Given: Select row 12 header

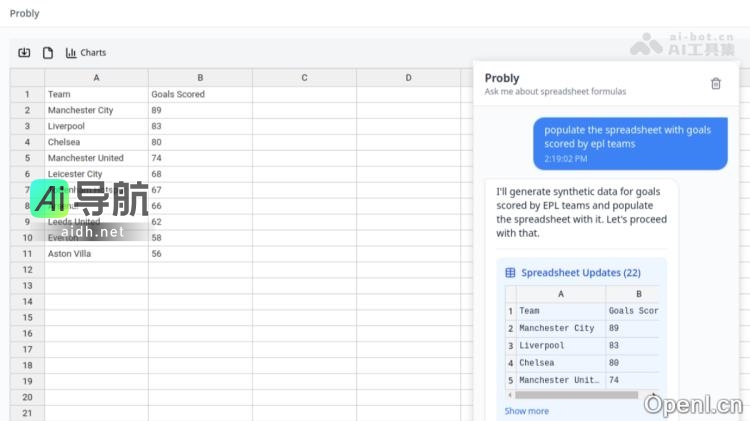Looking at the screenshot, I should pyautogui.click(x=27, y=270).
